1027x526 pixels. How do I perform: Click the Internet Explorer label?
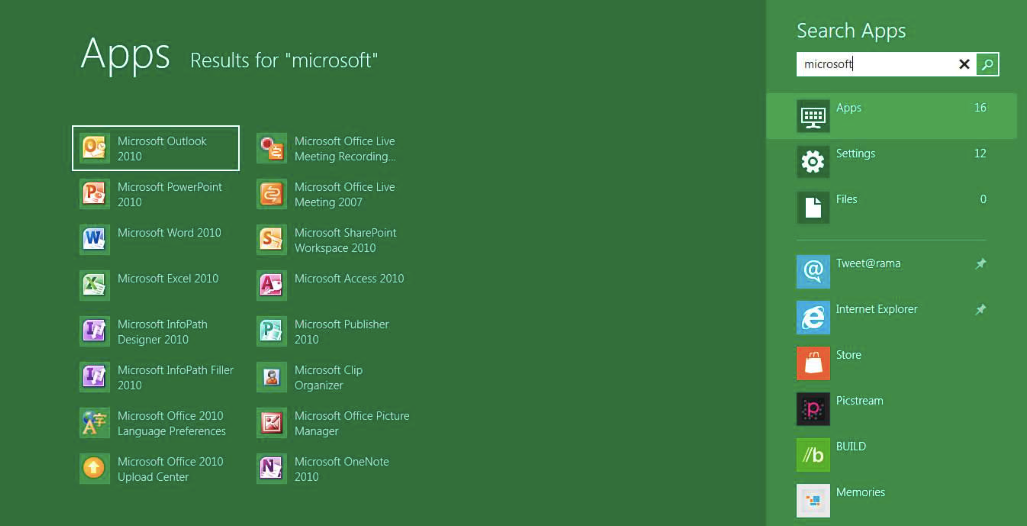[x=877, y=309]
